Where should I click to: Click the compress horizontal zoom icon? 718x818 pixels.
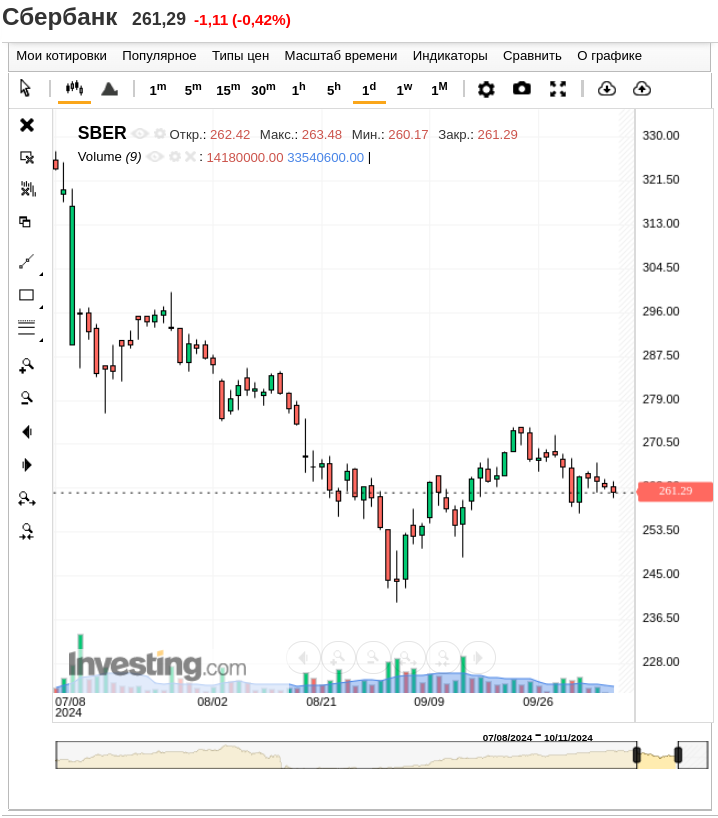click(x=27, y=532)
